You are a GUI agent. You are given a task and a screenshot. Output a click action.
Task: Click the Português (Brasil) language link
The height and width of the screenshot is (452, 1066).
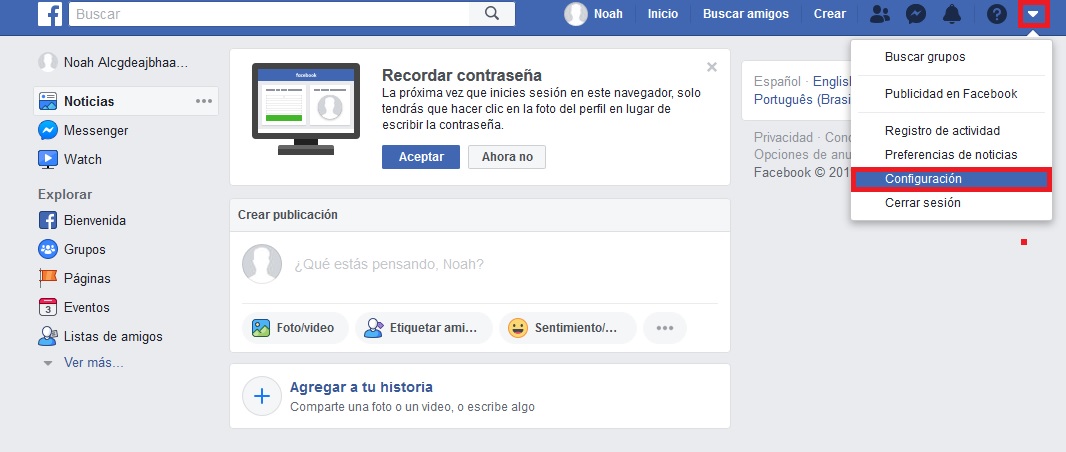[x=802, y=99]
